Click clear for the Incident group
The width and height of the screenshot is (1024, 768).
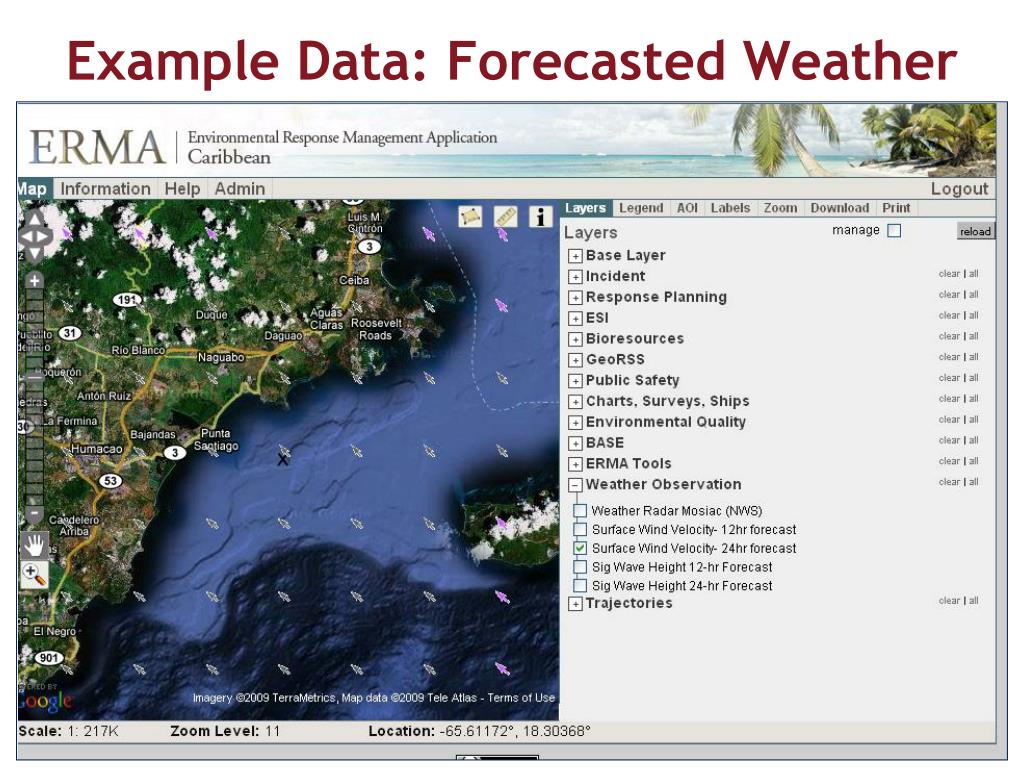click(949, 274)
